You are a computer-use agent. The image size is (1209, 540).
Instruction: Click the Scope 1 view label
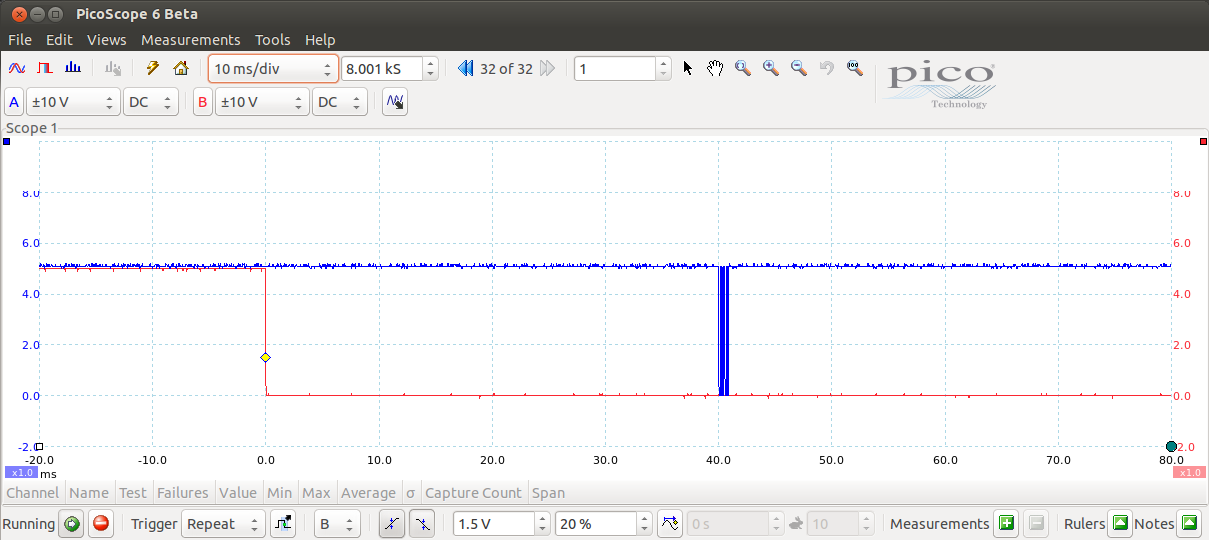coord(32,128)
